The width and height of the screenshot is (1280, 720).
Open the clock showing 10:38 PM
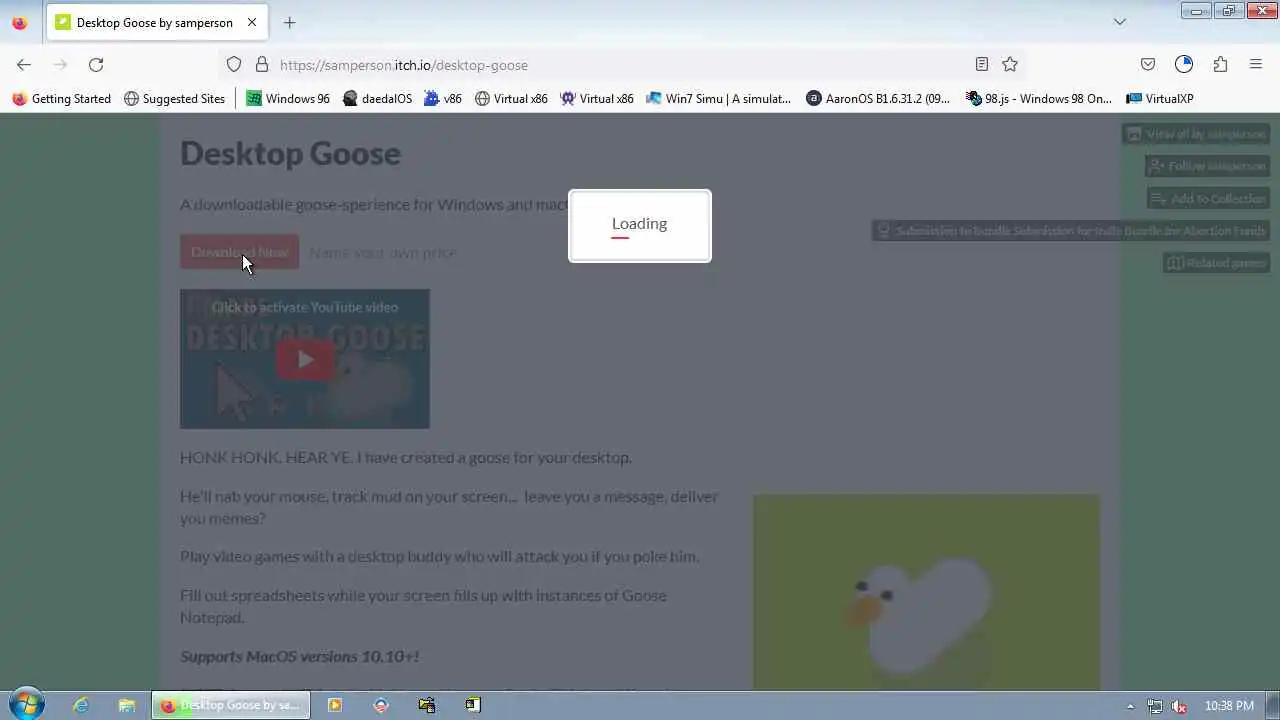(1229, 706)
